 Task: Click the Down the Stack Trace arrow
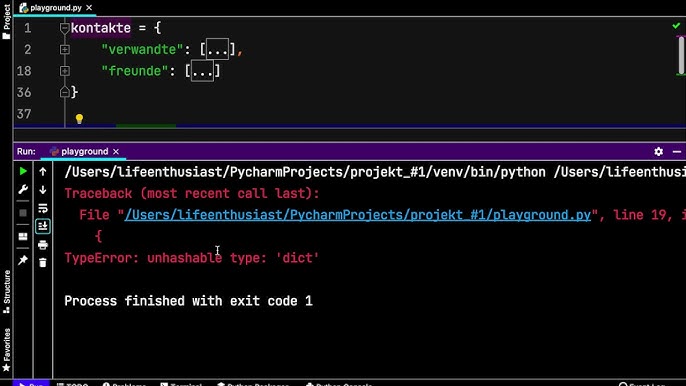click(x=43, y=189)
